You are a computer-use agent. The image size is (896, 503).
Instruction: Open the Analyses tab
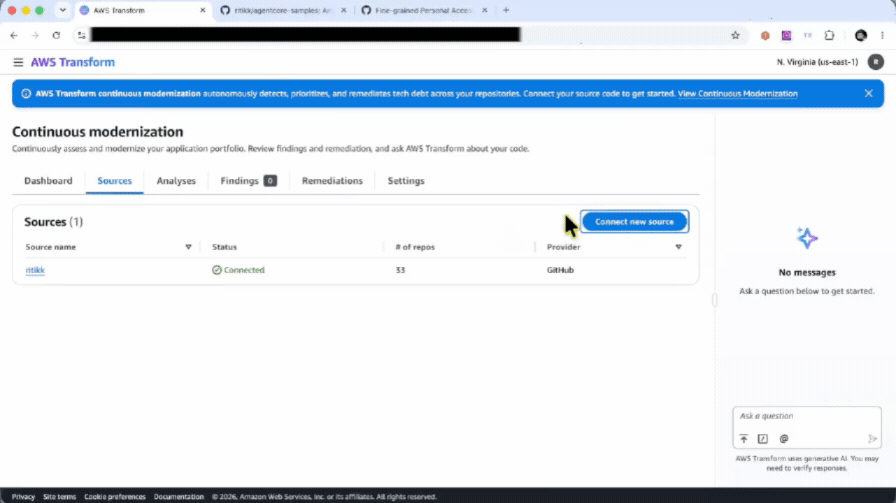pos(176,181)
